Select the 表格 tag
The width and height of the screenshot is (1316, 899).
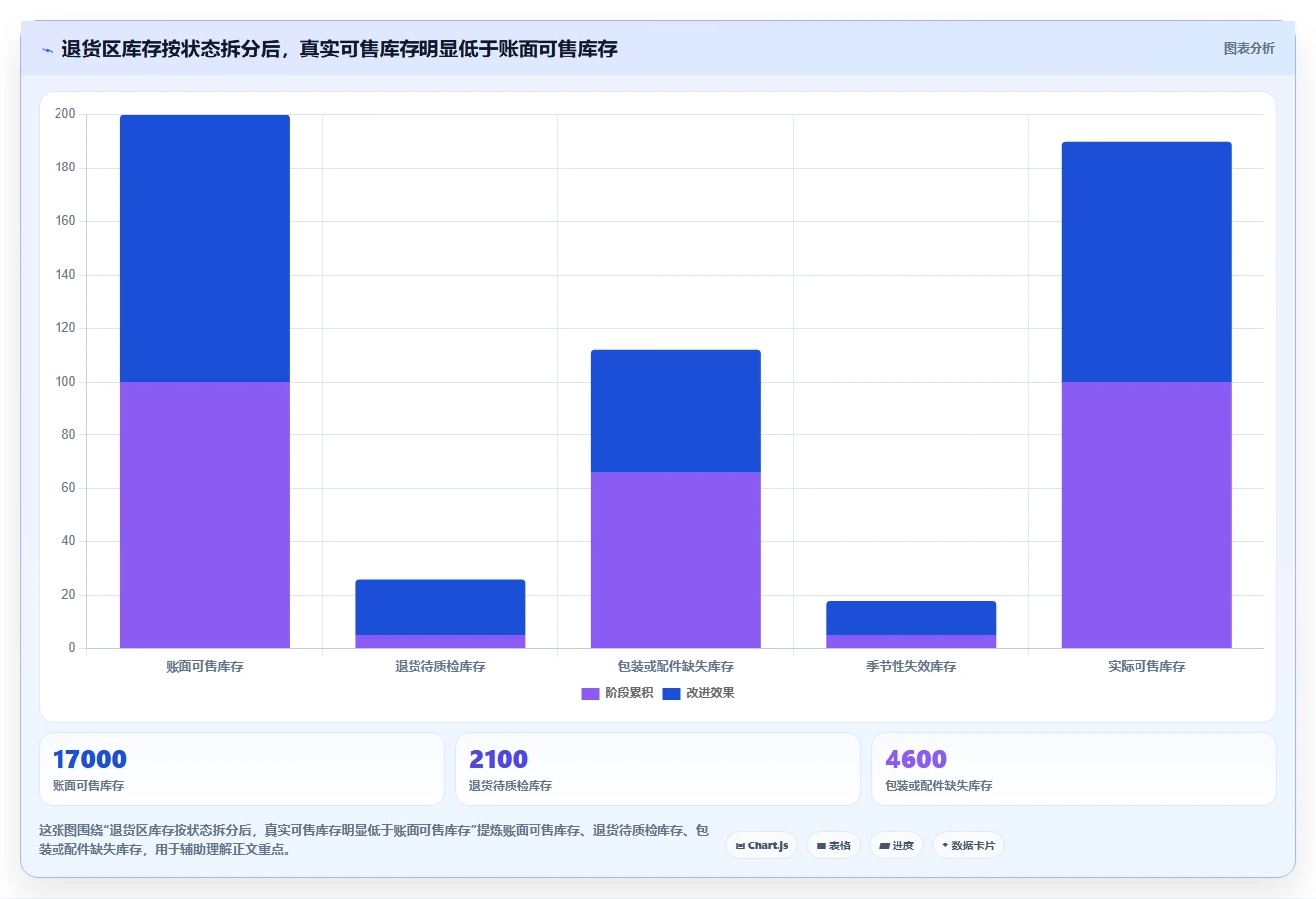click(833, 845)
